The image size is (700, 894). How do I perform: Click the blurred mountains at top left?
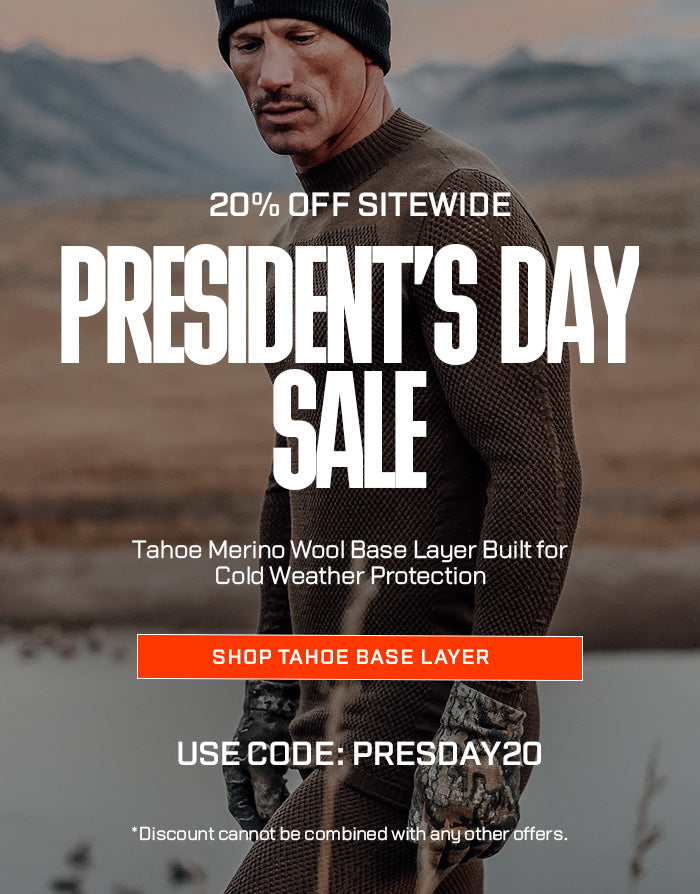click(x=114, y=114)
